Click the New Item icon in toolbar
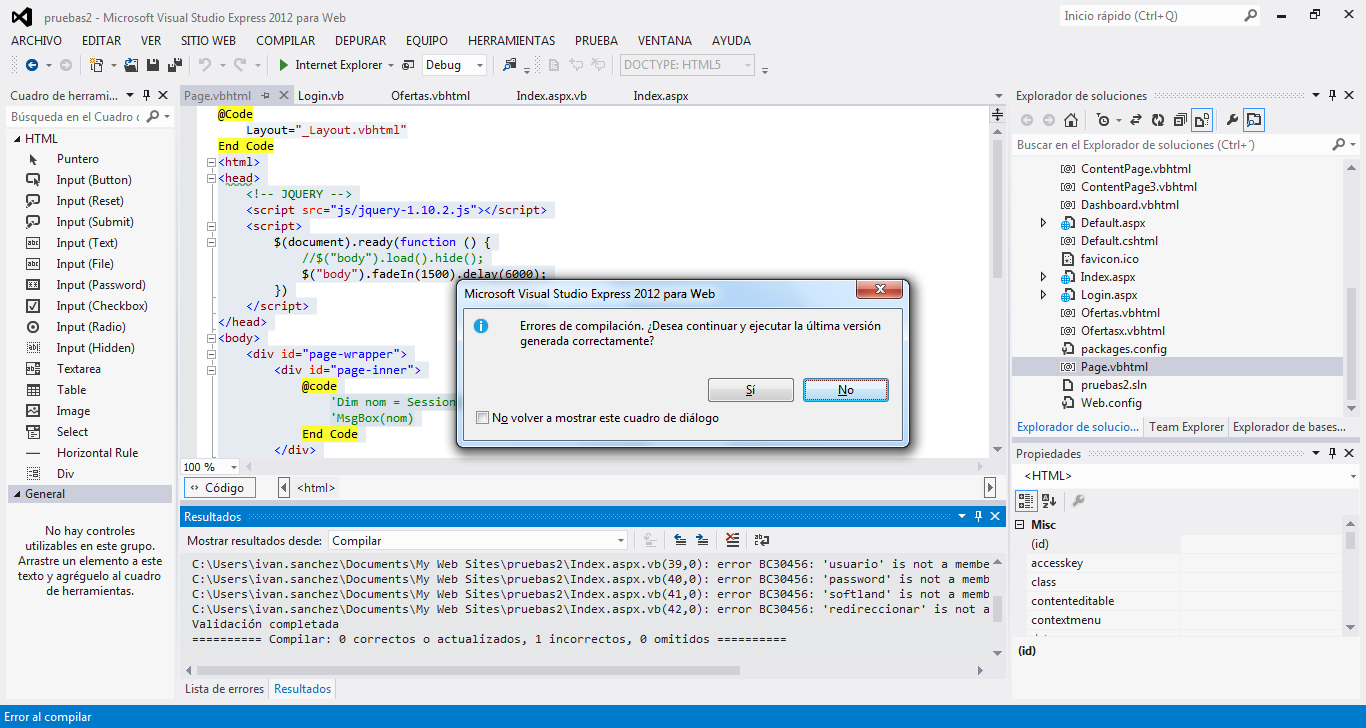 96,65
